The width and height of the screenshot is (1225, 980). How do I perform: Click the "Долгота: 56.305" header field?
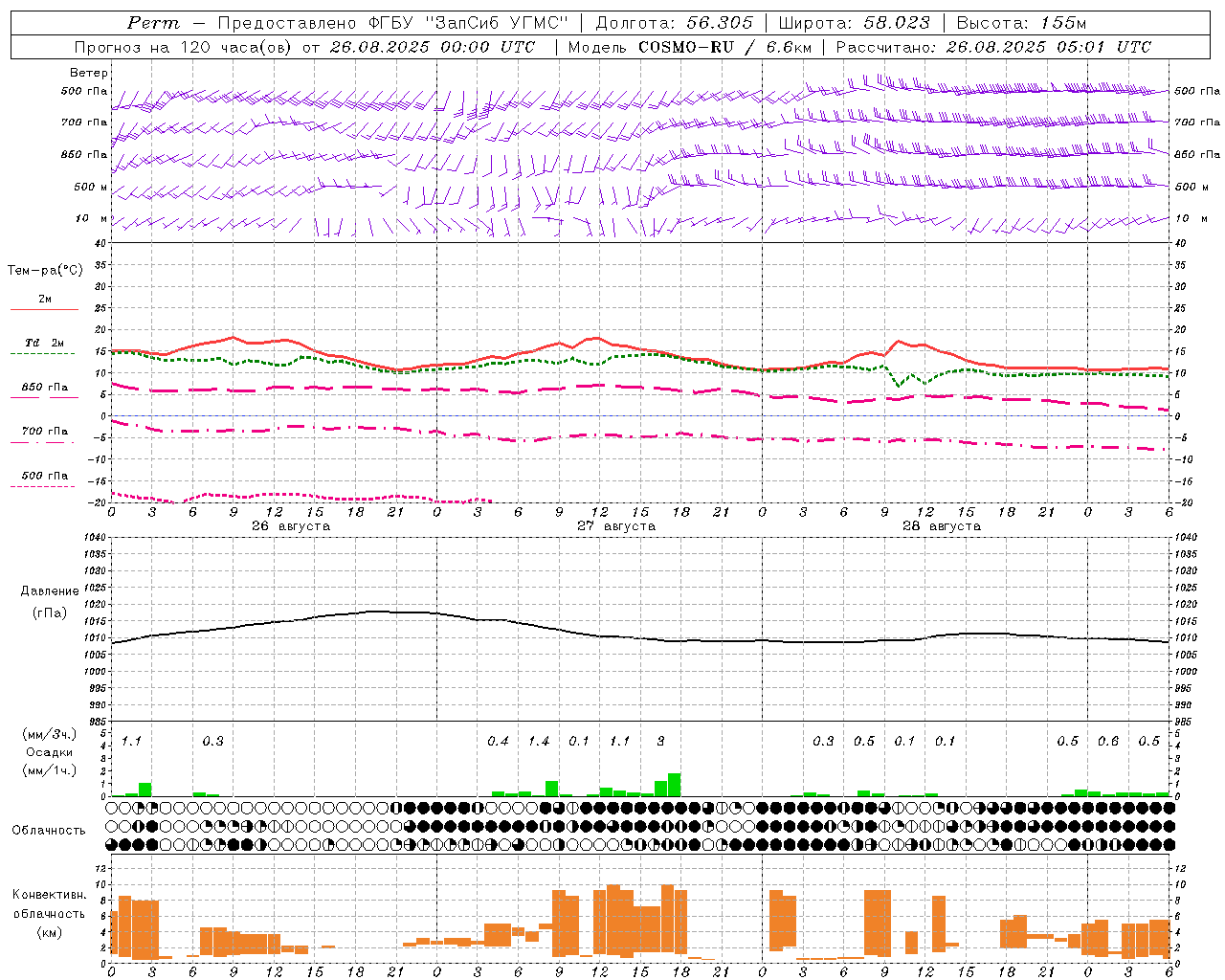(x=674, y=23)
